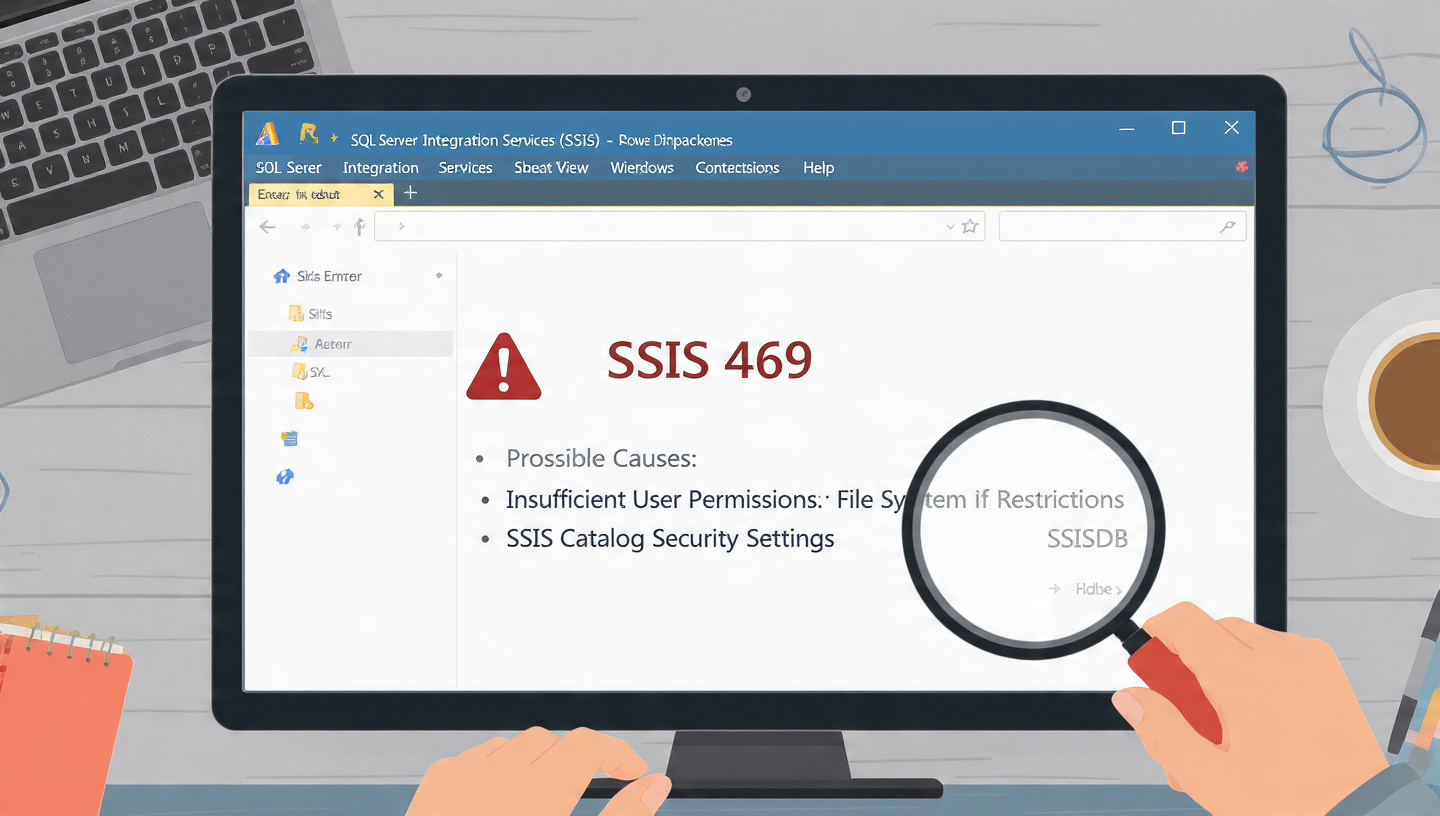Click the back arrow navigation icon

267,227
